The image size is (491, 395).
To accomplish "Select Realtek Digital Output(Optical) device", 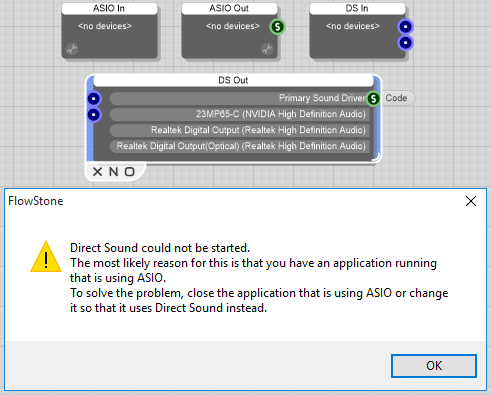I will [239, 146].
